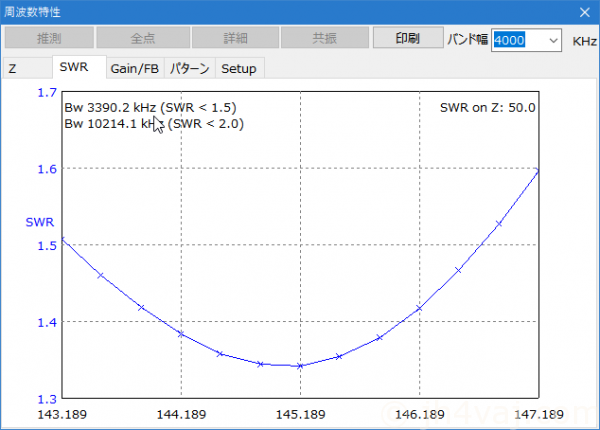The image size is (600, 430).
Task: Click the leftmost curve marker at 143.189
Action: tap(62, 239)
